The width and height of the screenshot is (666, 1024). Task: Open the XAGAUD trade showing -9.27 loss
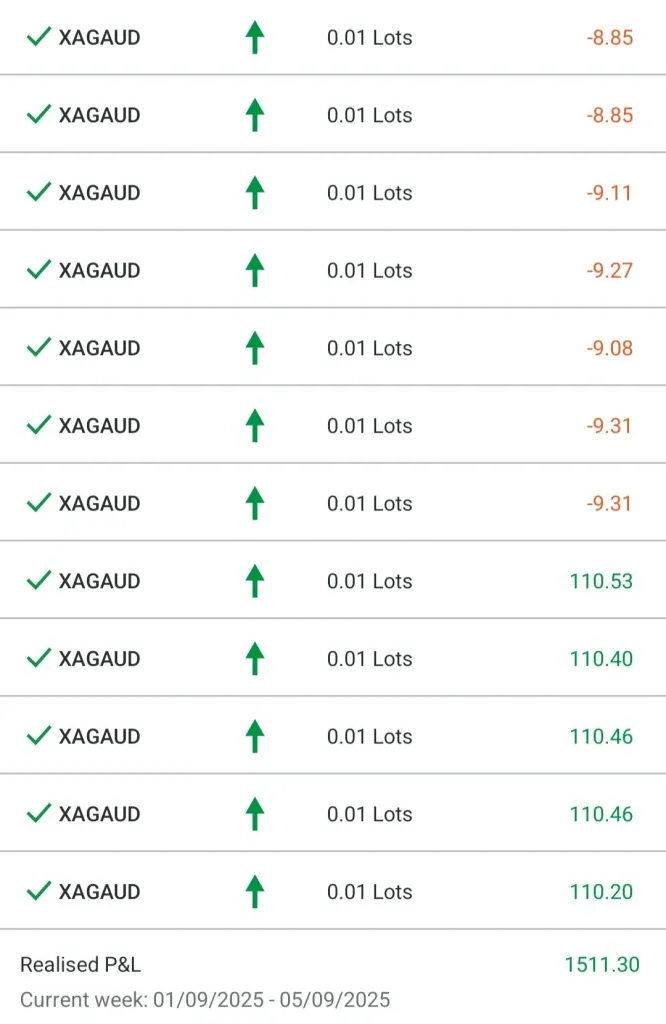99,270
